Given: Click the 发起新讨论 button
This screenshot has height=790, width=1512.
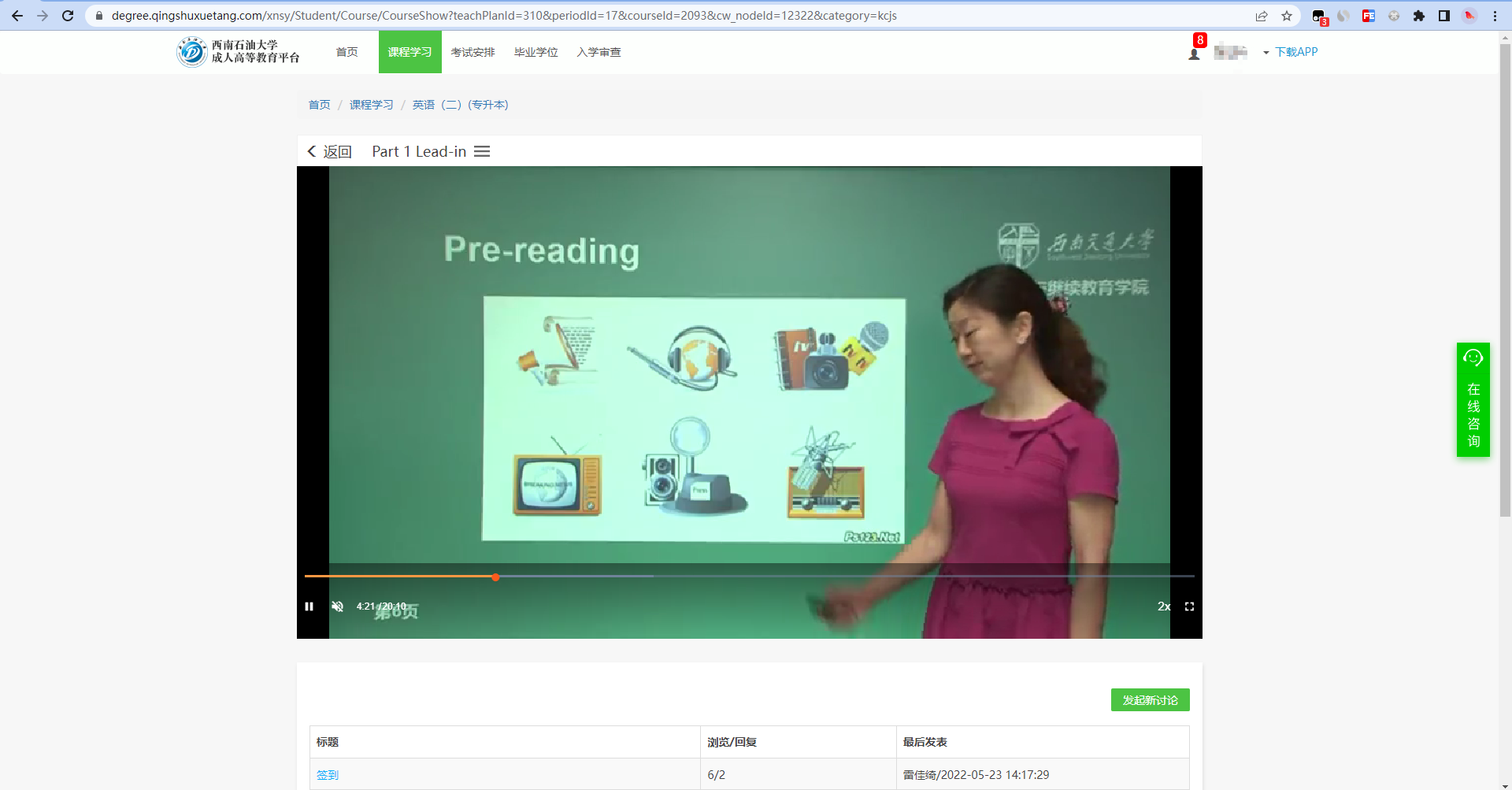Looking at the screenshot, I should 1151,700.
